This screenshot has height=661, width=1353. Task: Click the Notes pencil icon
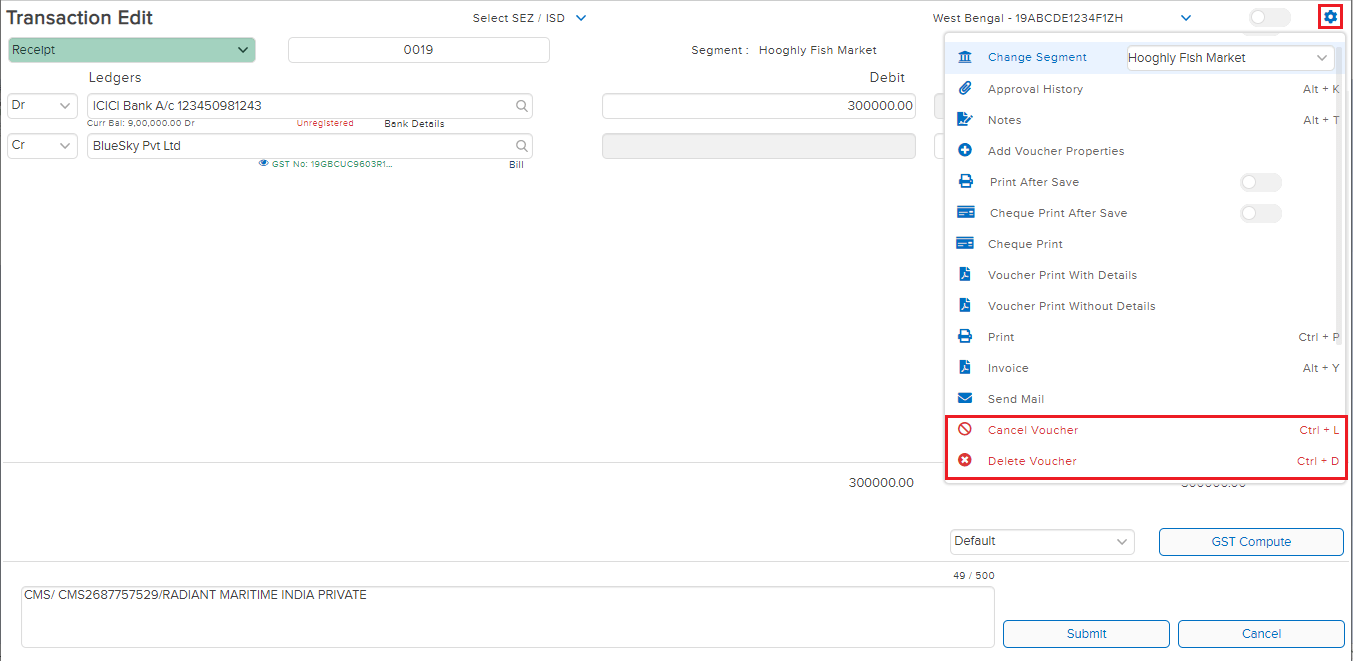pyautogui.click(x=965, y=120)
